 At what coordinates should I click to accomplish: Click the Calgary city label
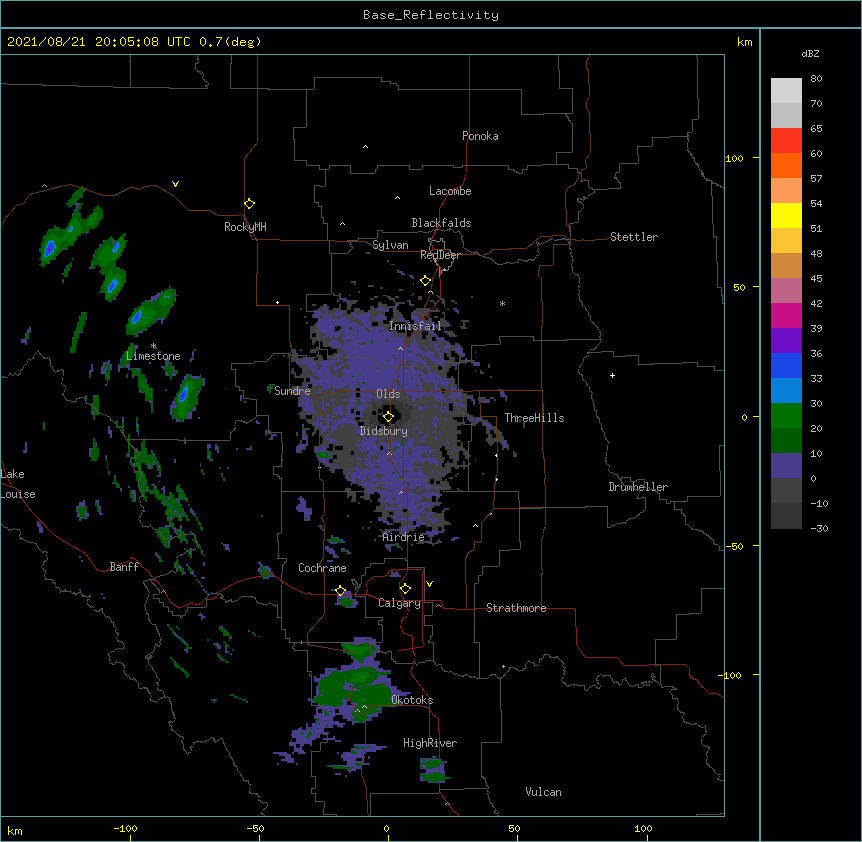(x=399, y=603)
